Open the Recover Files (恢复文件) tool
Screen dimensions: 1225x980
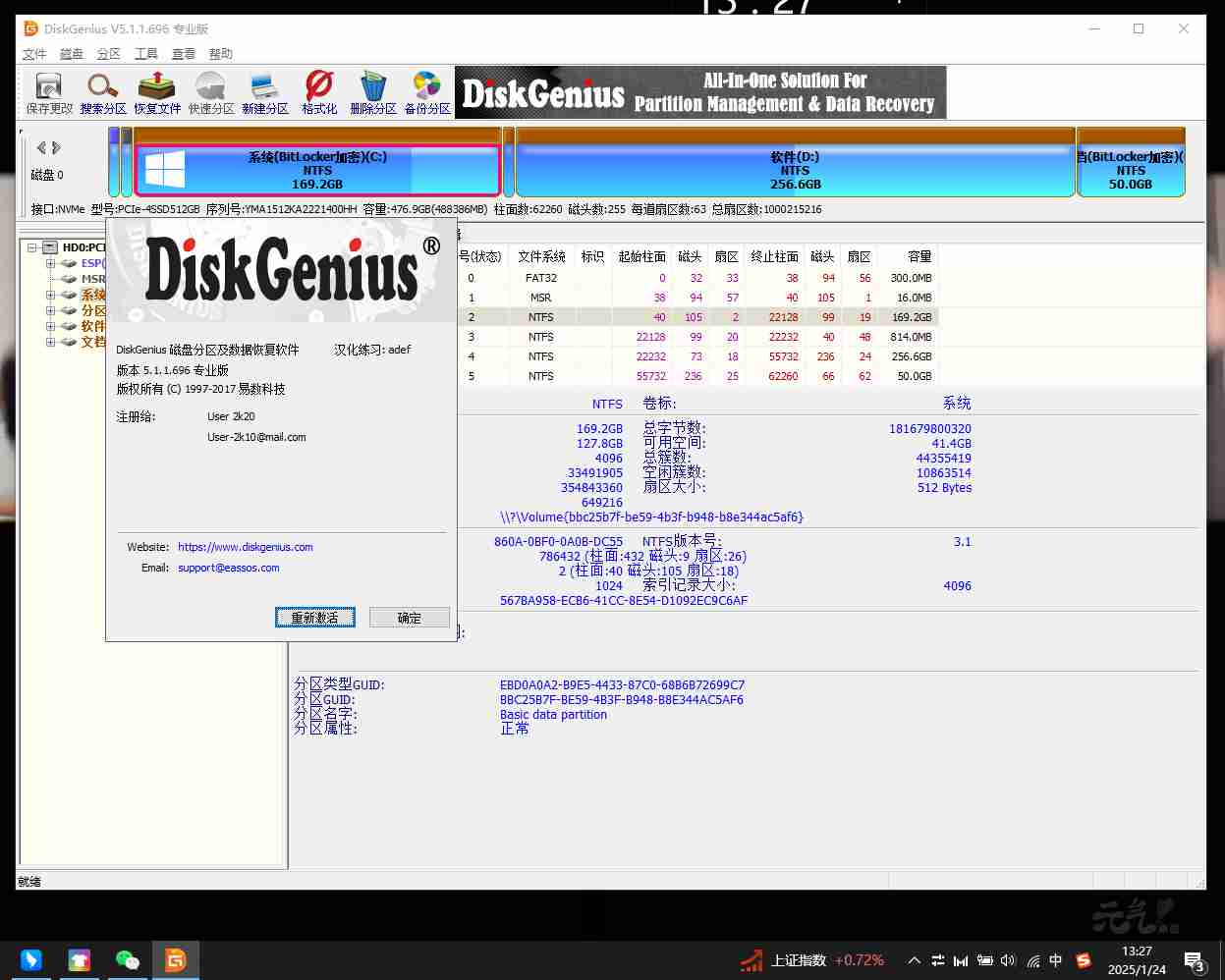[x=157, y=92]
